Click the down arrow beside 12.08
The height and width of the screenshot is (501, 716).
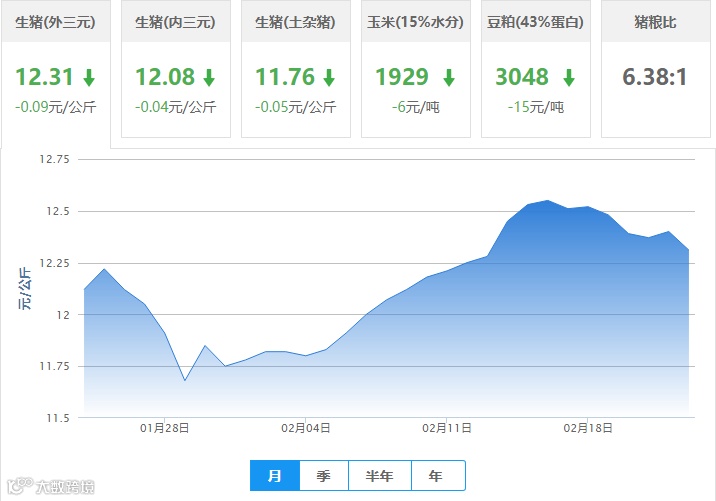(209, 78)
